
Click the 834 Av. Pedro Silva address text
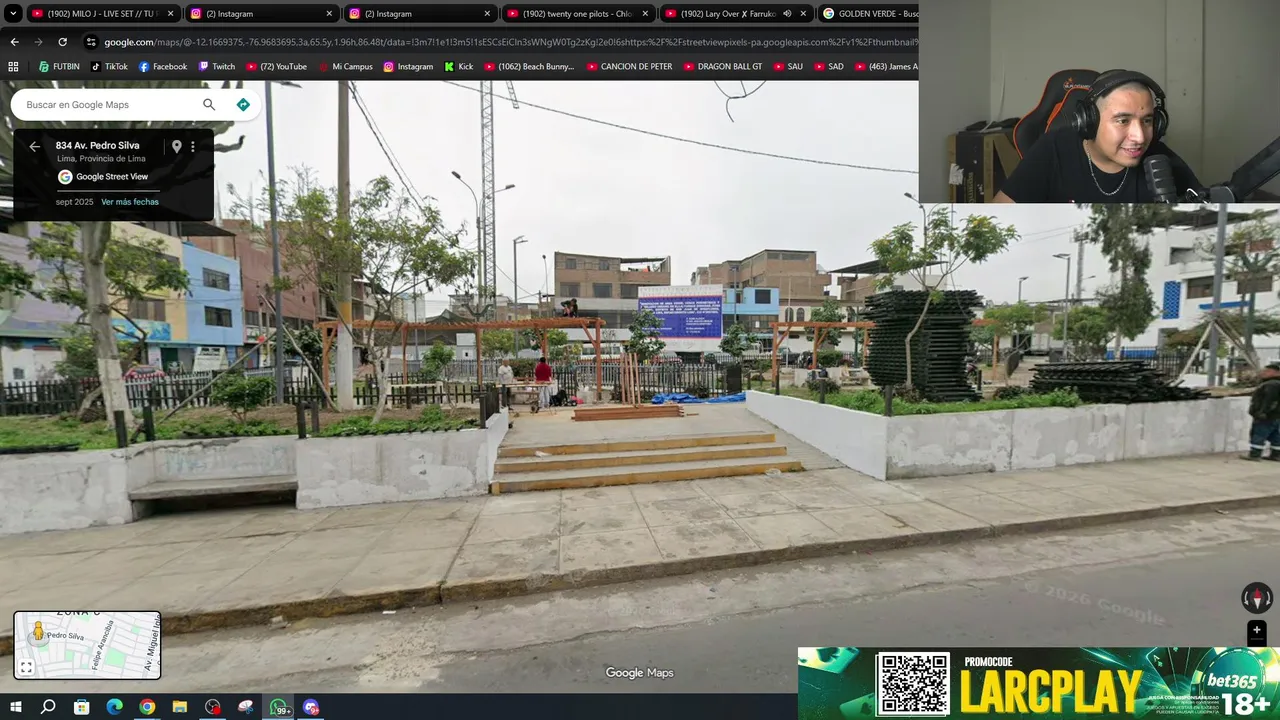click(97, 145)
